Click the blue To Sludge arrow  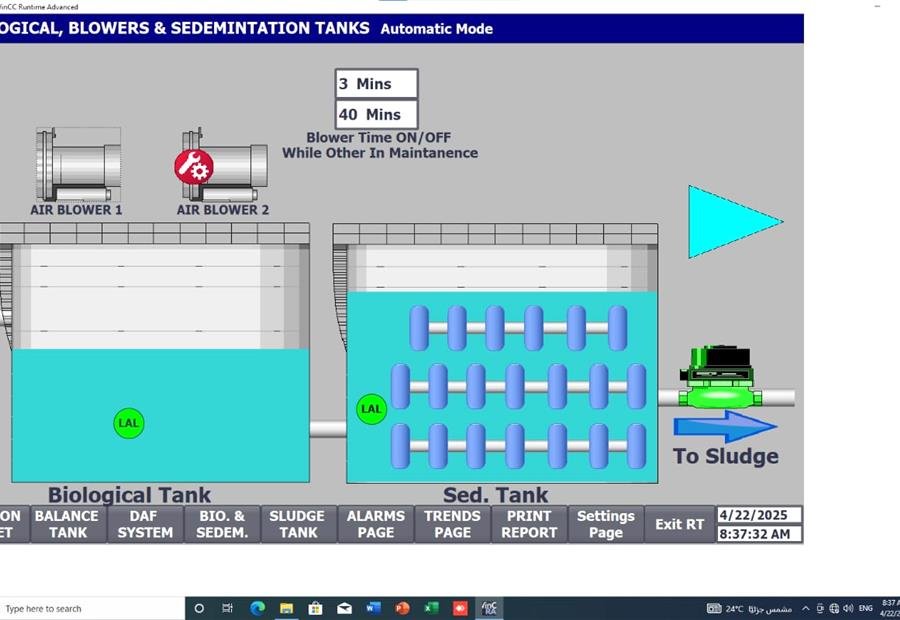[x=726, y=426]
